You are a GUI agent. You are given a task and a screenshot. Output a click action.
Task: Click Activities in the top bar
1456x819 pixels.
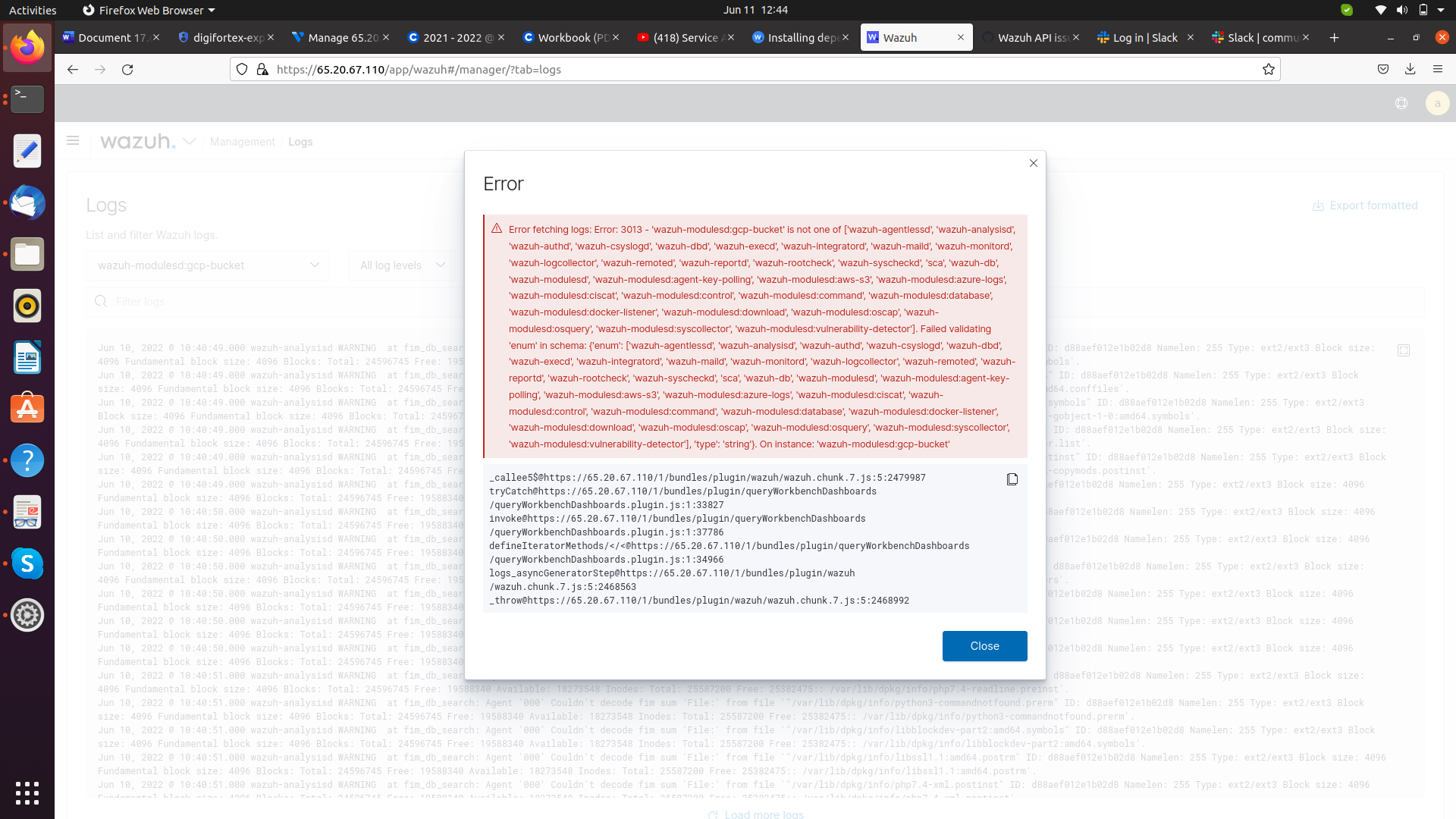coord(33,10)
